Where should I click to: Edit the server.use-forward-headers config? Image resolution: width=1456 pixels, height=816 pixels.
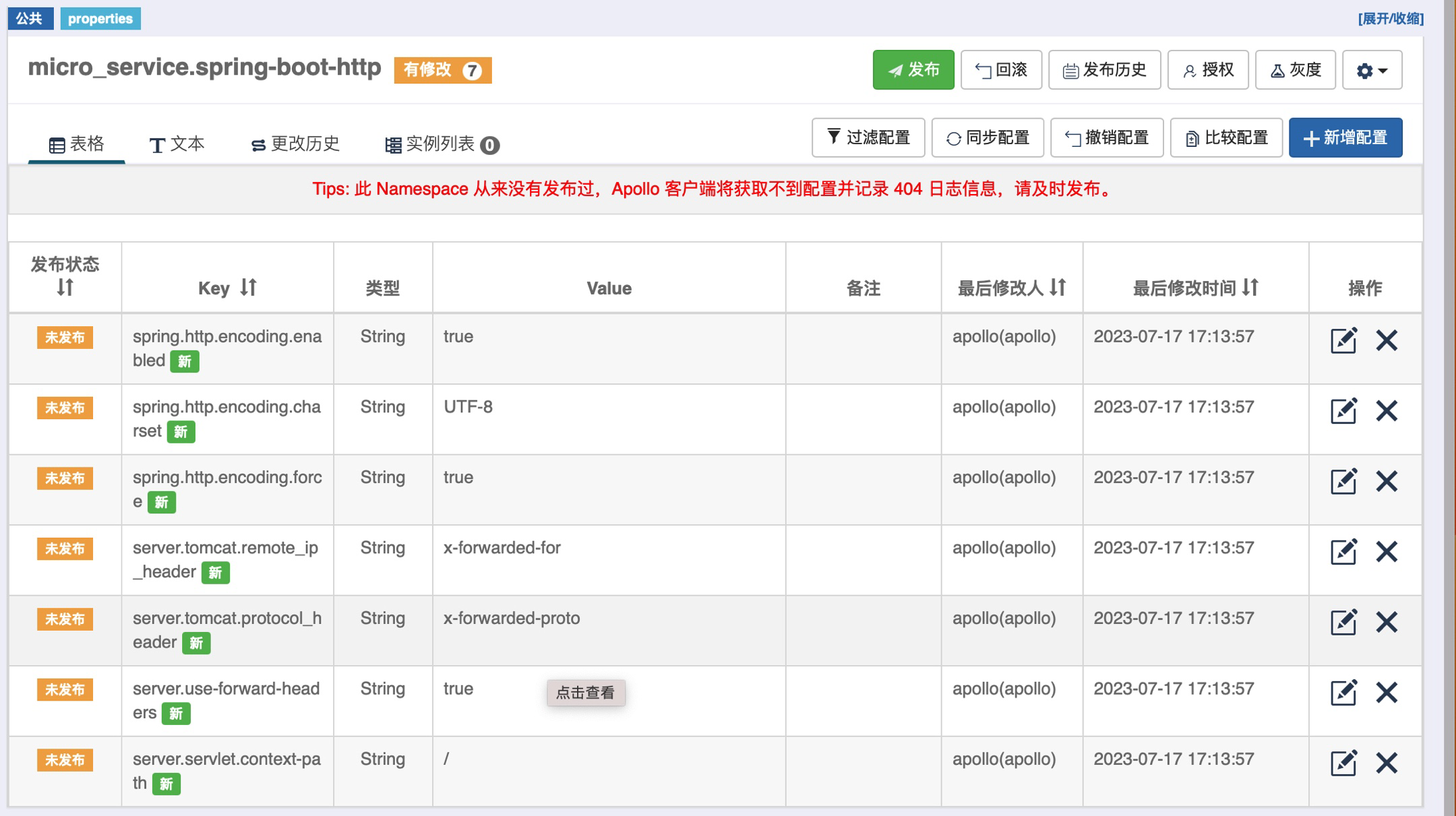pyautogui.click(x=1343, y=692)
